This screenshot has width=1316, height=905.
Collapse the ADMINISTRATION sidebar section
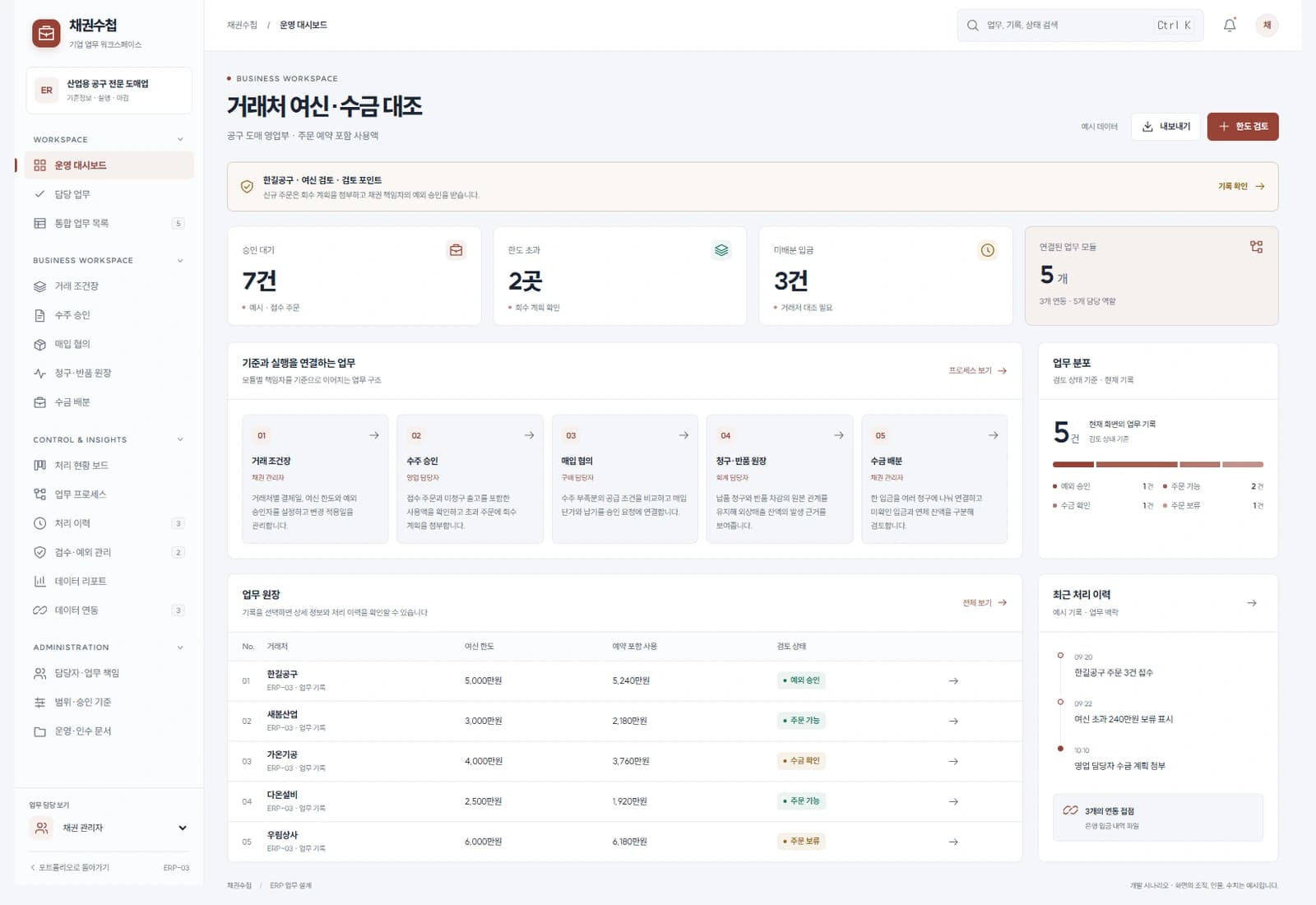pos(180,647)
